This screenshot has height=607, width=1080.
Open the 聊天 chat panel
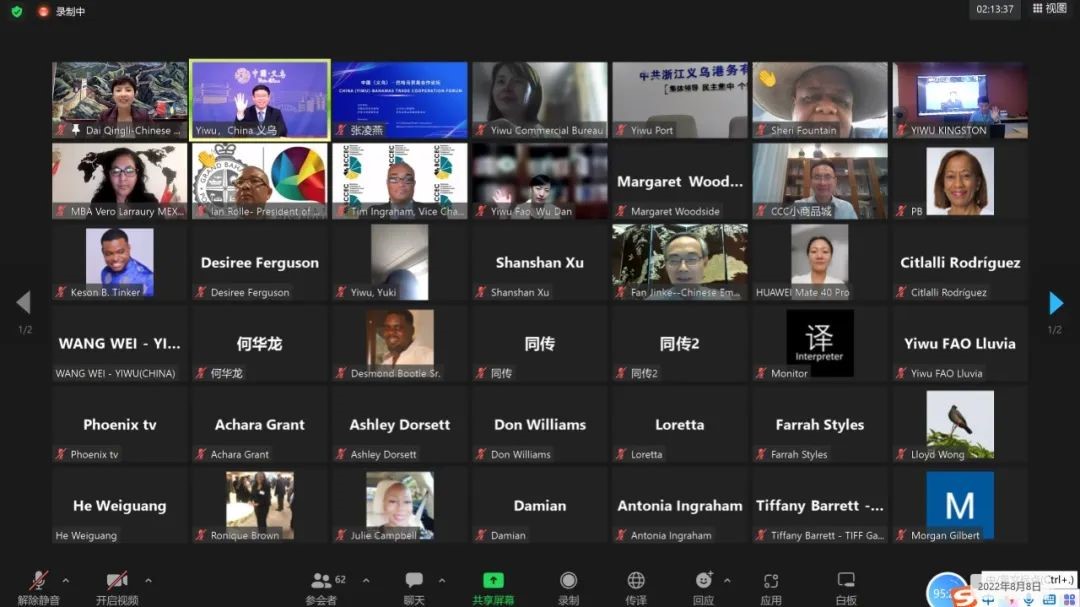(414, 588)
